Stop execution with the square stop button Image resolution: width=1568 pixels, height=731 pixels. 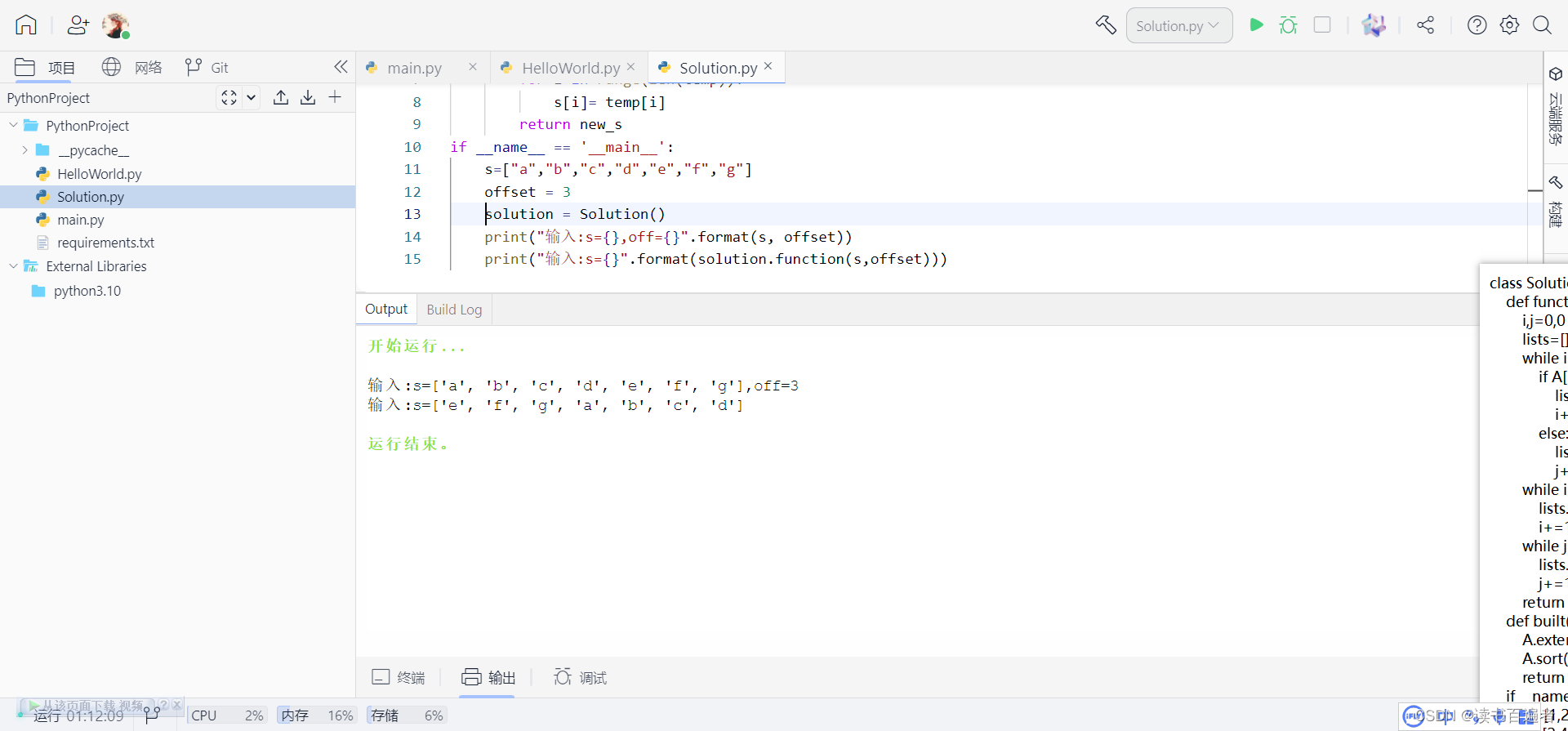click(x=1322, y=25)
